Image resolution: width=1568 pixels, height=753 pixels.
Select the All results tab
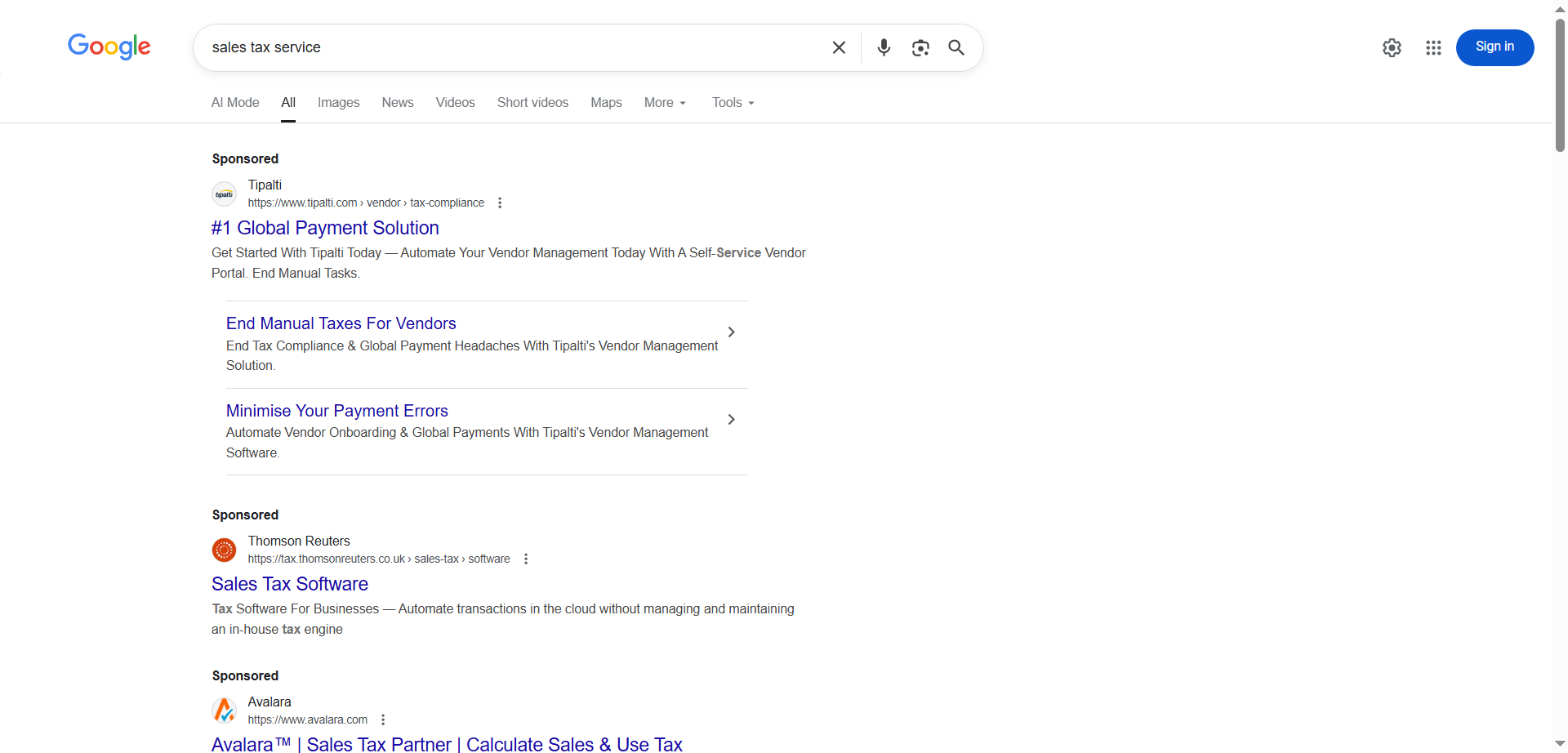tap(288, 102)
